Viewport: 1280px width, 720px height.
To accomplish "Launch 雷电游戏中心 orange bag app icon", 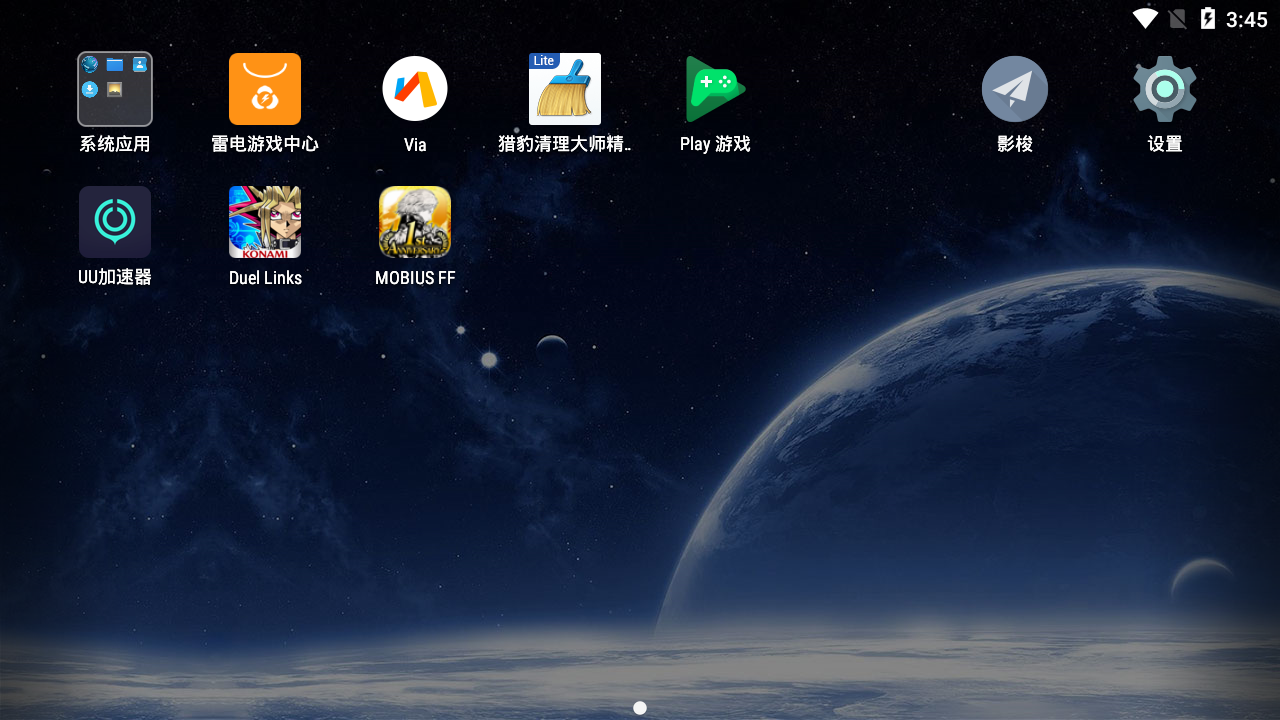I will pyautogui.click(x=265, y=89).
